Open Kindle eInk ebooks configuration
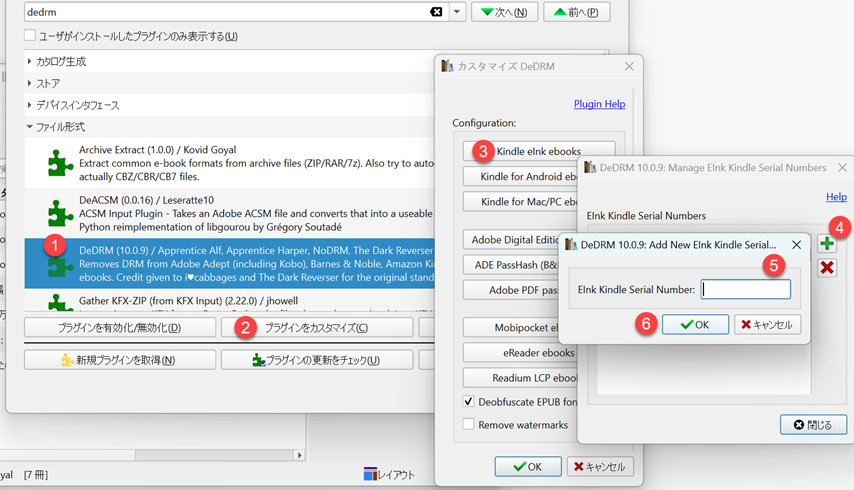Viewport: 854px width, 490px height. (539, 151)
